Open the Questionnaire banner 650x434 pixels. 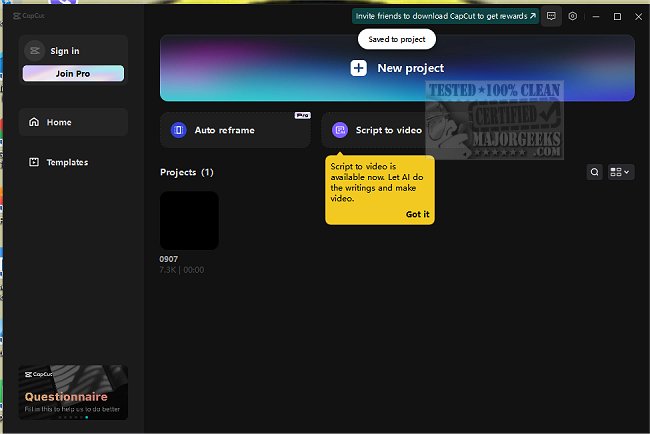[73, 390]
